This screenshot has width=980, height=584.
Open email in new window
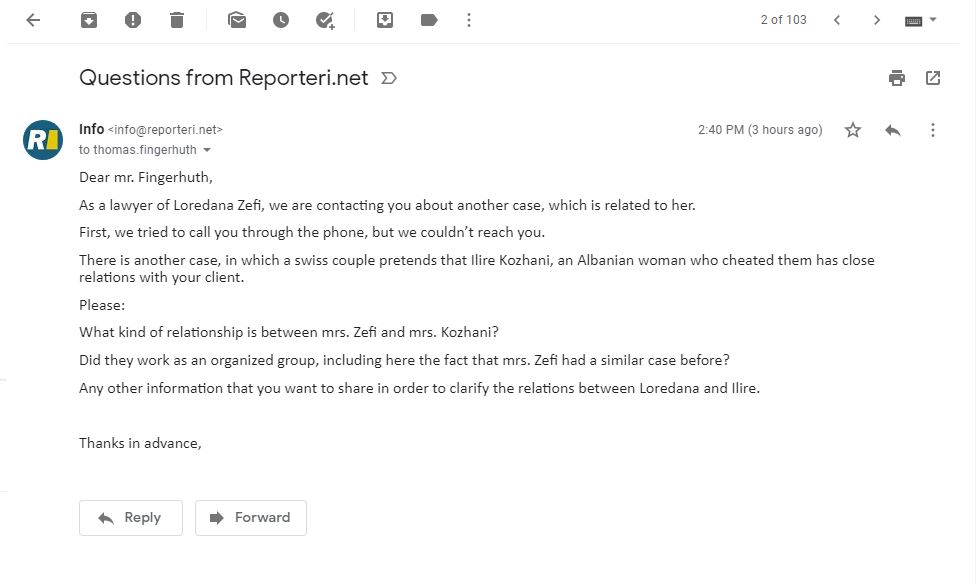(x=932, y=78)
